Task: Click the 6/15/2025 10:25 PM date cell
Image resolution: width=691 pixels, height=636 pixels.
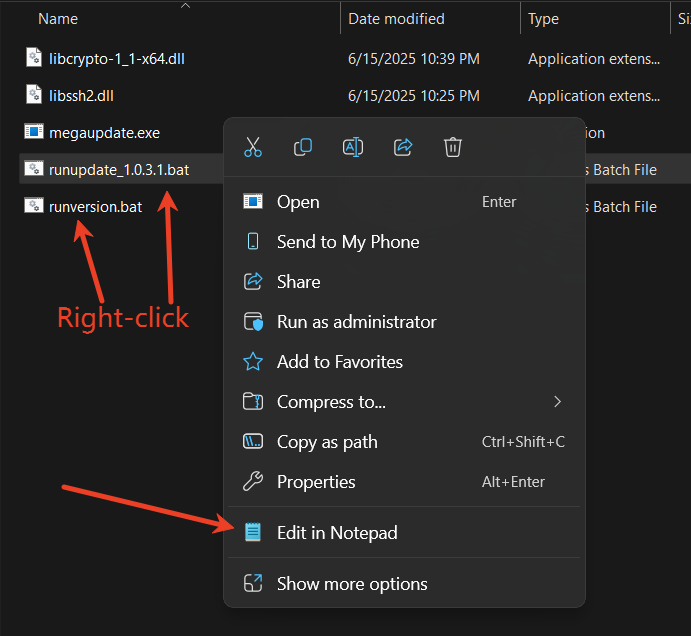Action: [x=414, y=96]
